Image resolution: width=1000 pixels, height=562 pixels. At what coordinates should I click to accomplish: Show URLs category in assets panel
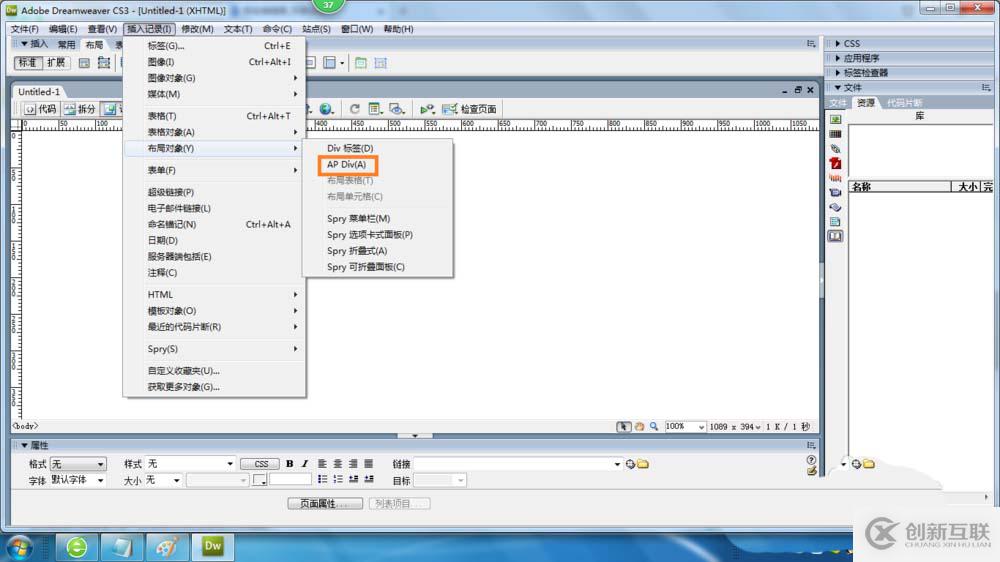point(835,149)
